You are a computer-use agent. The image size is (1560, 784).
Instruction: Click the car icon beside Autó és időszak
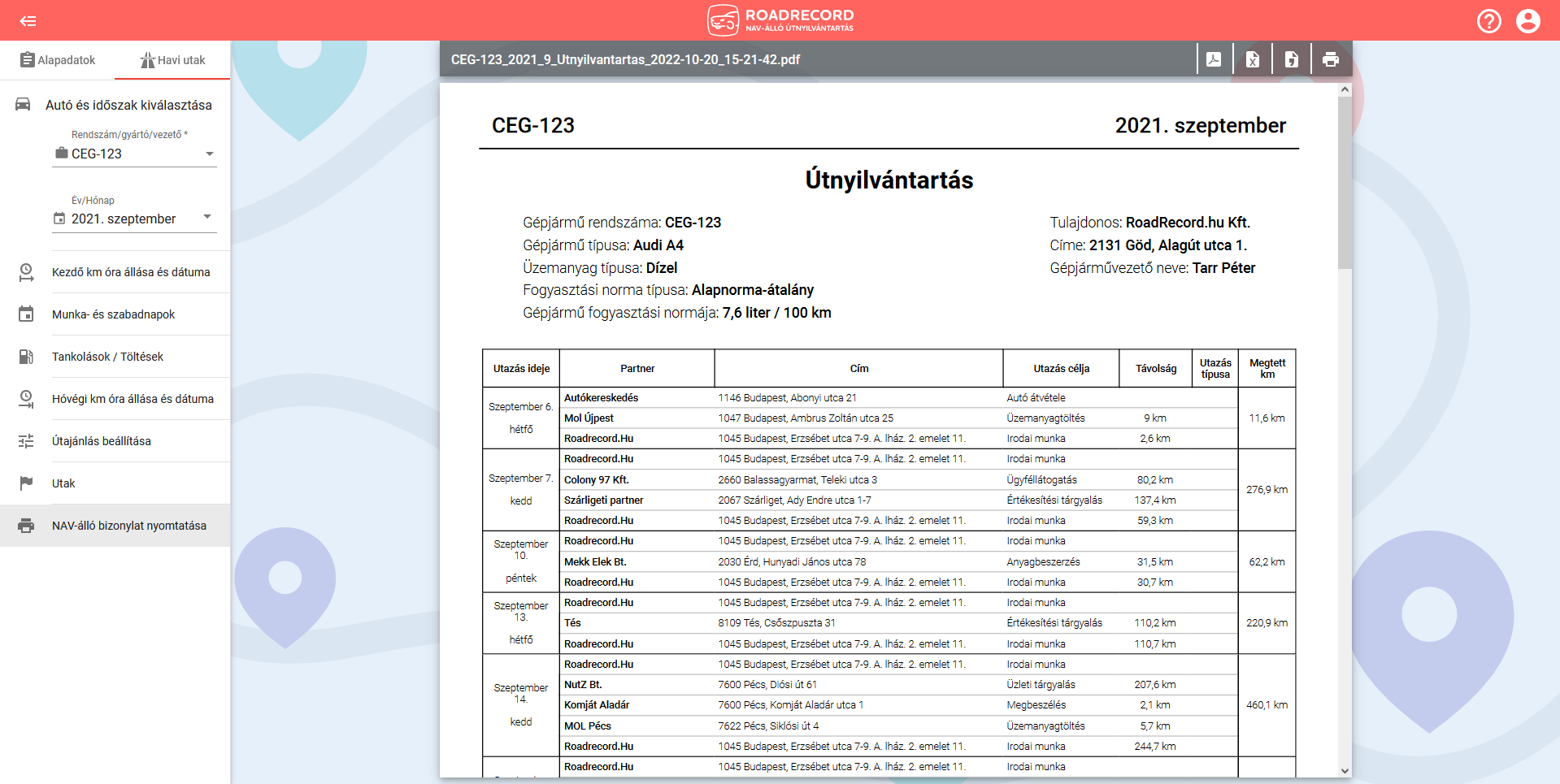pyautogui.click(x=23, y=104)
